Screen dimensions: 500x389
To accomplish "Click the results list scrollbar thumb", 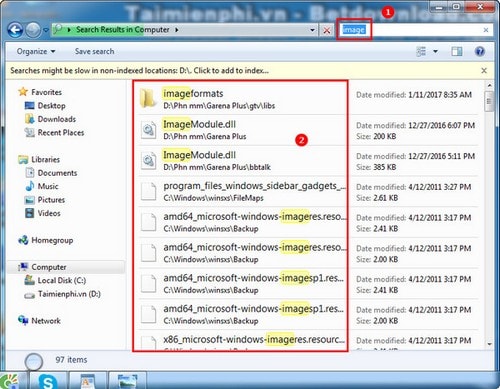I will pyautogui.click(x=489, y=101).
